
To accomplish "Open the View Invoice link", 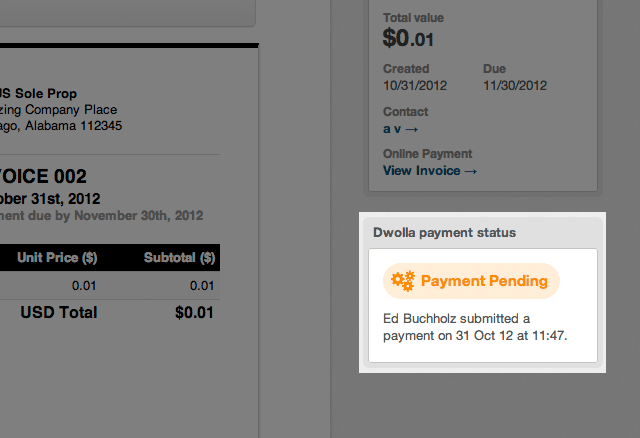I will coord(430,171).
